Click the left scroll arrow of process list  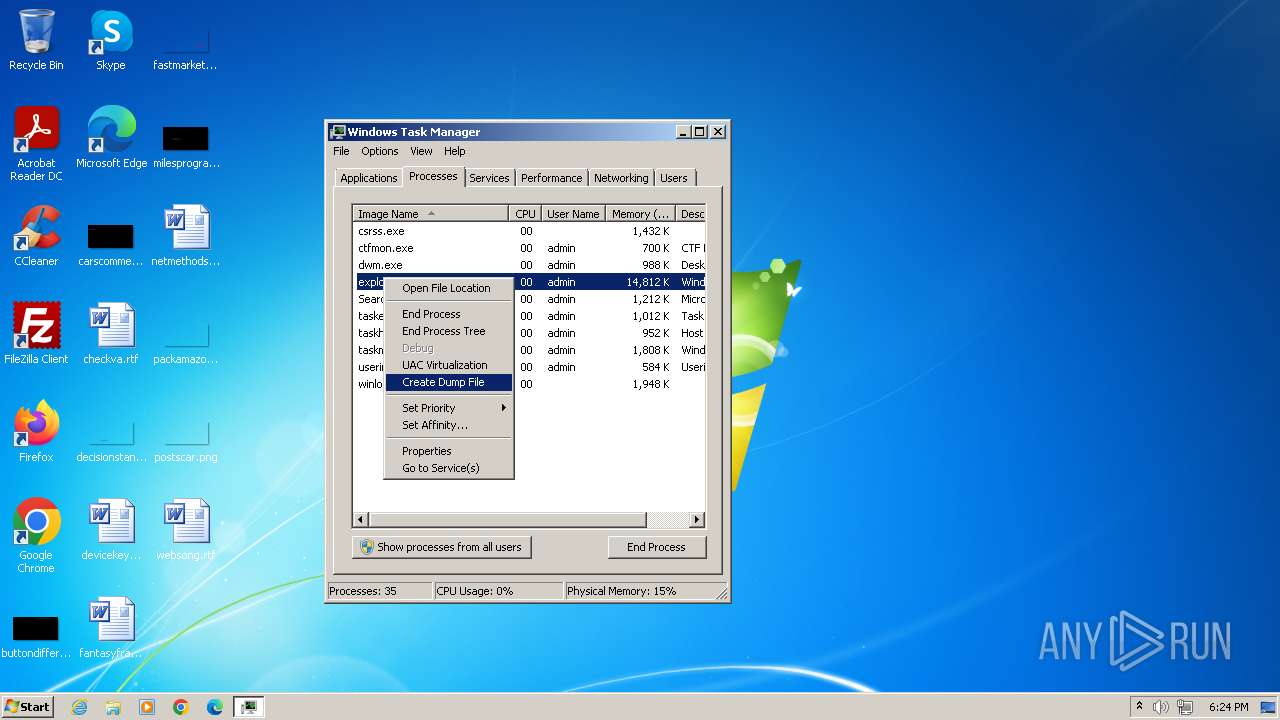coord(362,520)
